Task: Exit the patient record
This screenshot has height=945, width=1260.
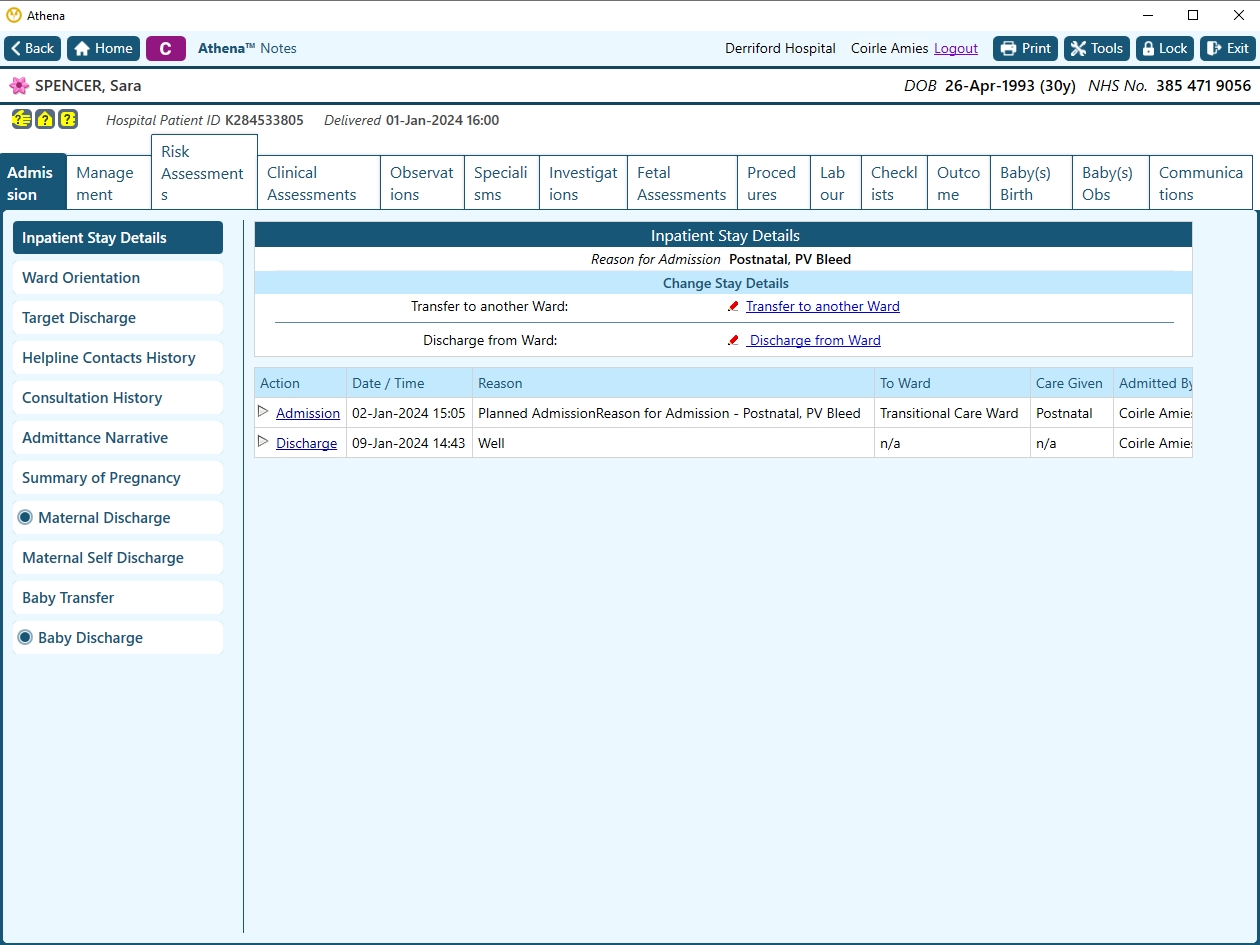Action: (1227, 48)
